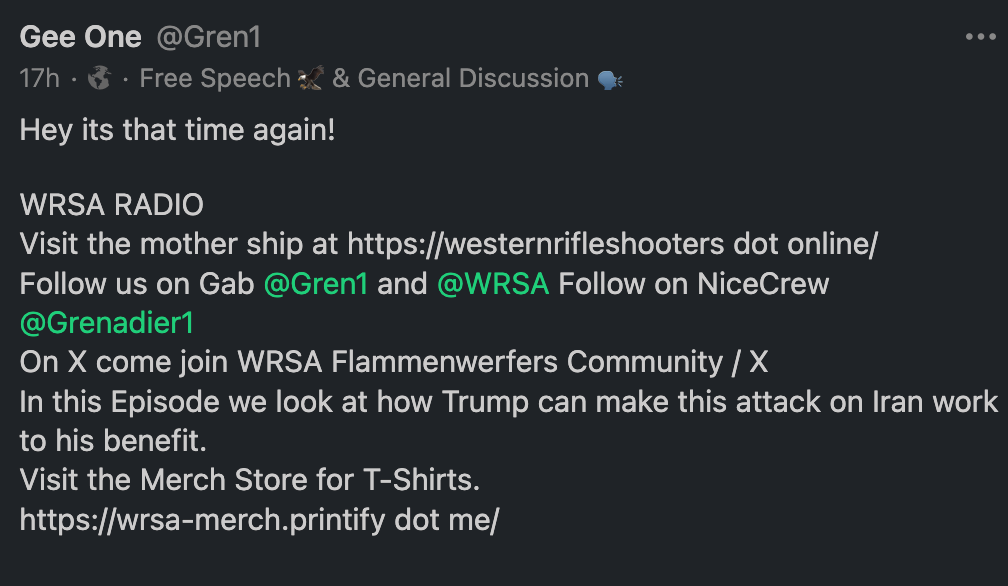Open Gee One's profile from display name
Image resolution: width=1008 pixels, height=586 pixels.
pos(80,38)
